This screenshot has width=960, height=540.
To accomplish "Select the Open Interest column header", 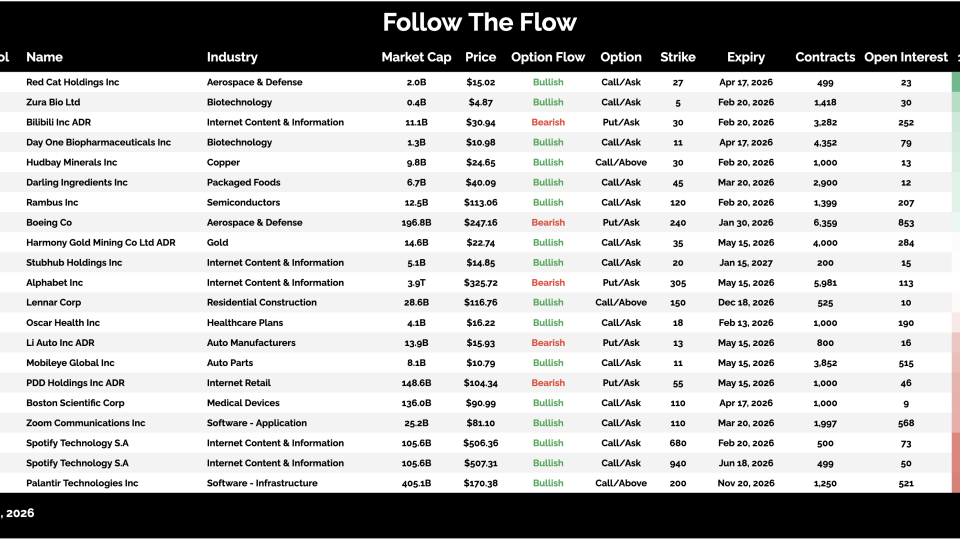I will coord(906,57).
